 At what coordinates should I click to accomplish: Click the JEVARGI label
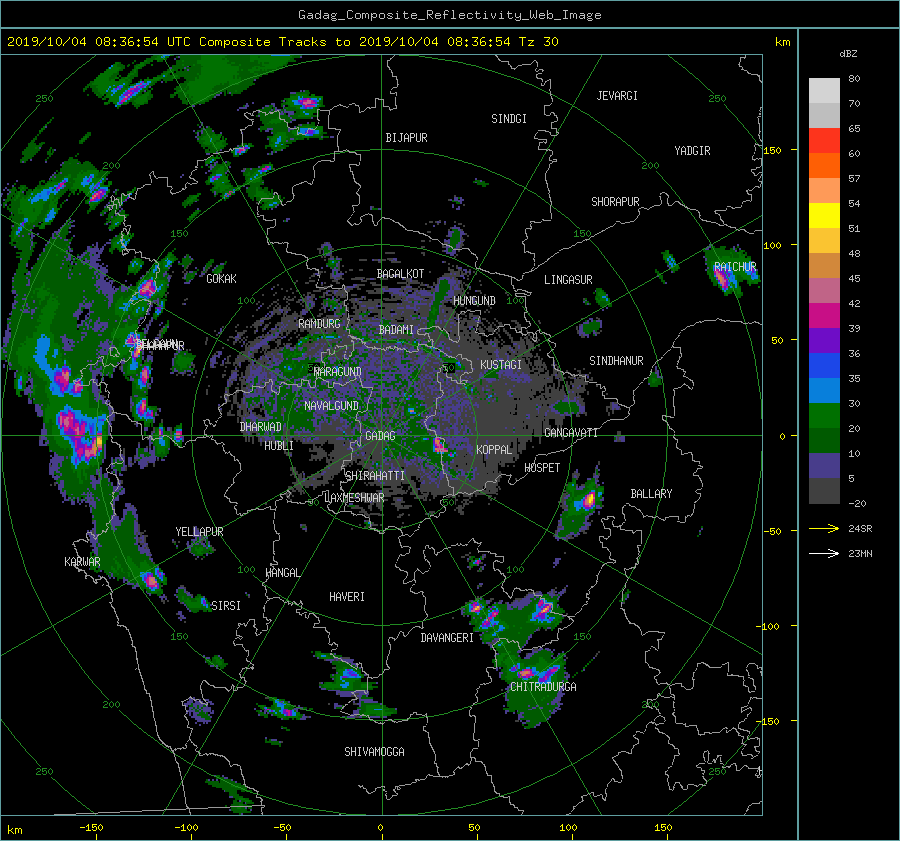617,96
